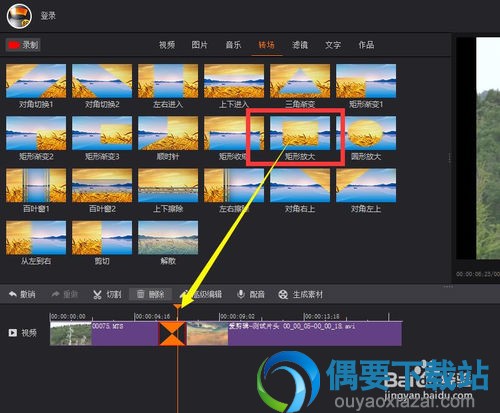Click the 撤销 undo icon
The image size is (500, 413).
[x=13, y=294]
